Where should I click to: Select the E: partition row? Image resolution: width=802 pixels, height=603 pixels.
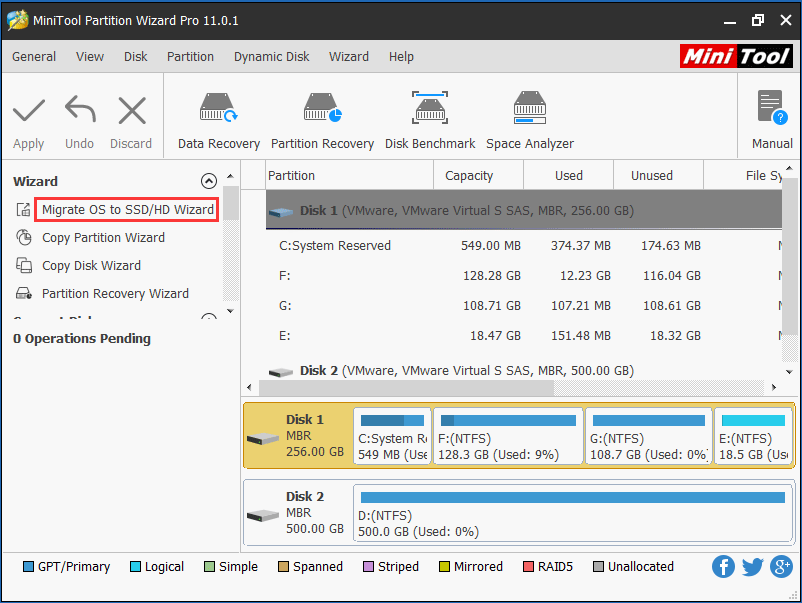pos(524,336)
